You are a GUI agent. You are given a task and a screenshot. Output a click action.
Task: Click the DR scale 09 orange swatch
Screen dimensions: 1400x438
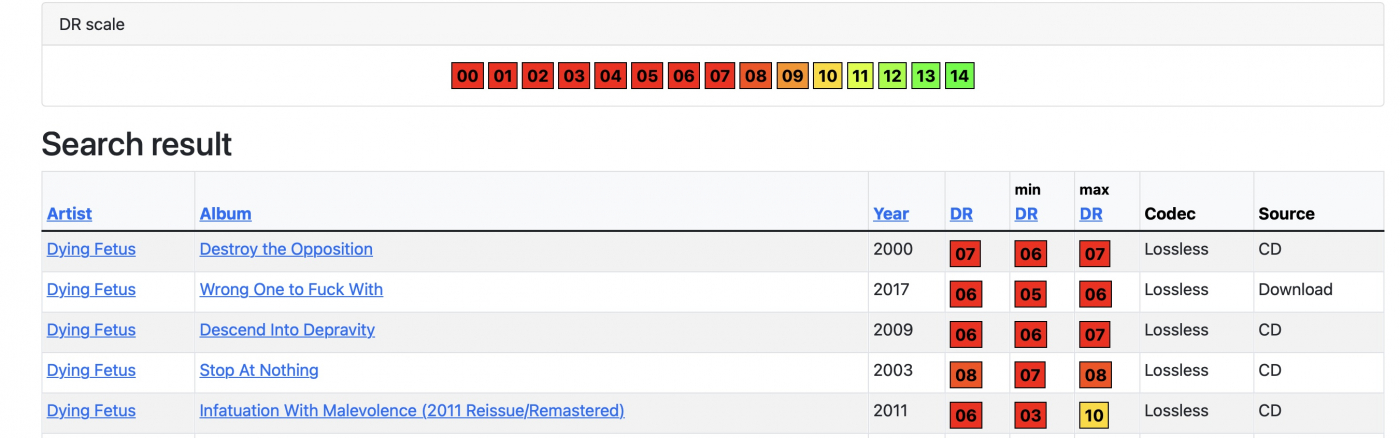[792, 76]
